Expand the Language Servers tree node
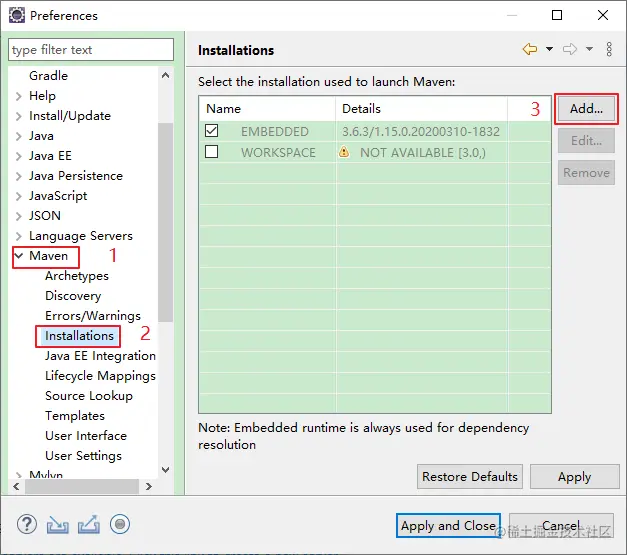The image size is (627, 555). pos(18,236)
